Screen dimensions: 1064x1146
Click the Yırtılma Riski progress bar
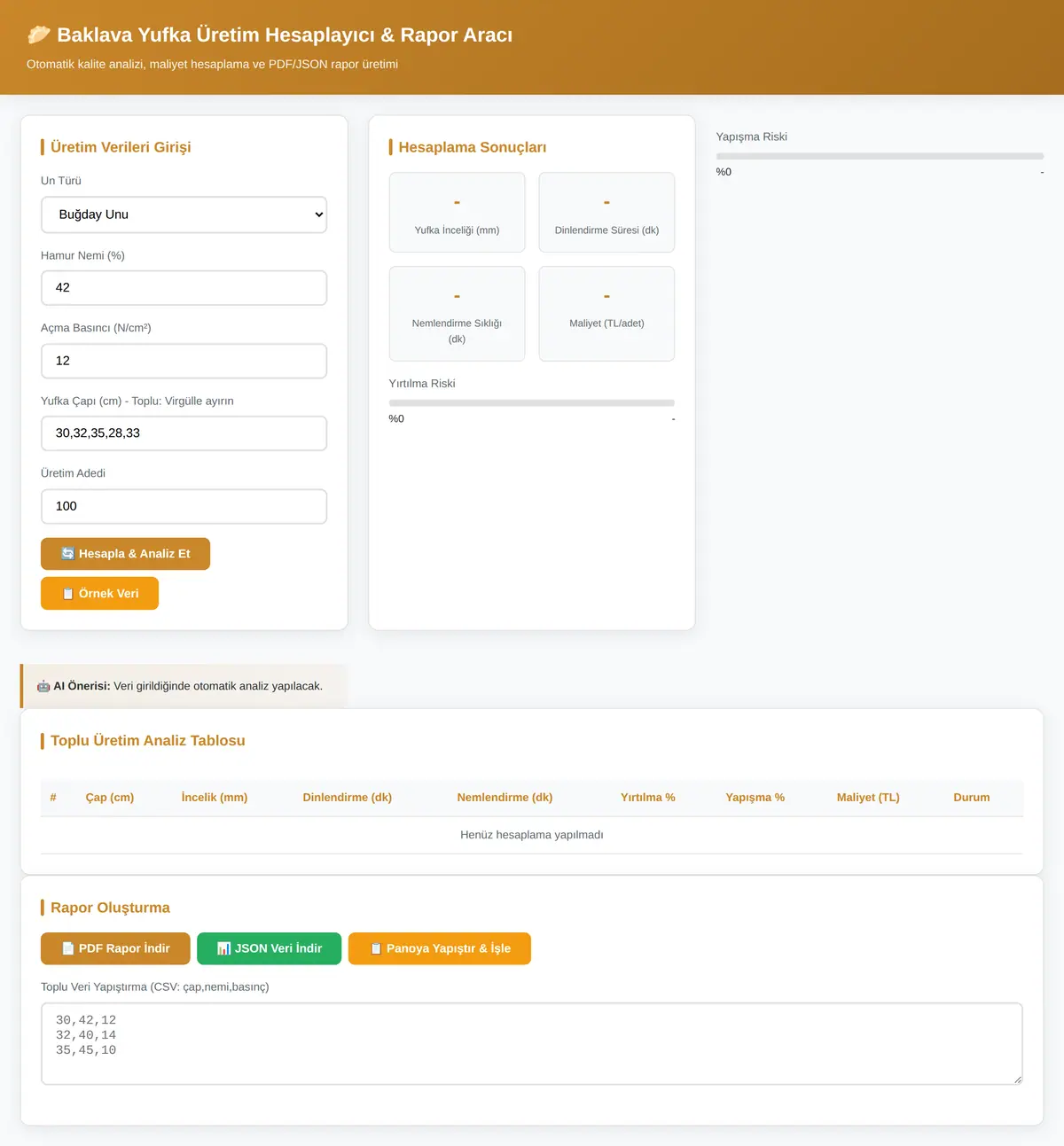[x=532, y=402]
